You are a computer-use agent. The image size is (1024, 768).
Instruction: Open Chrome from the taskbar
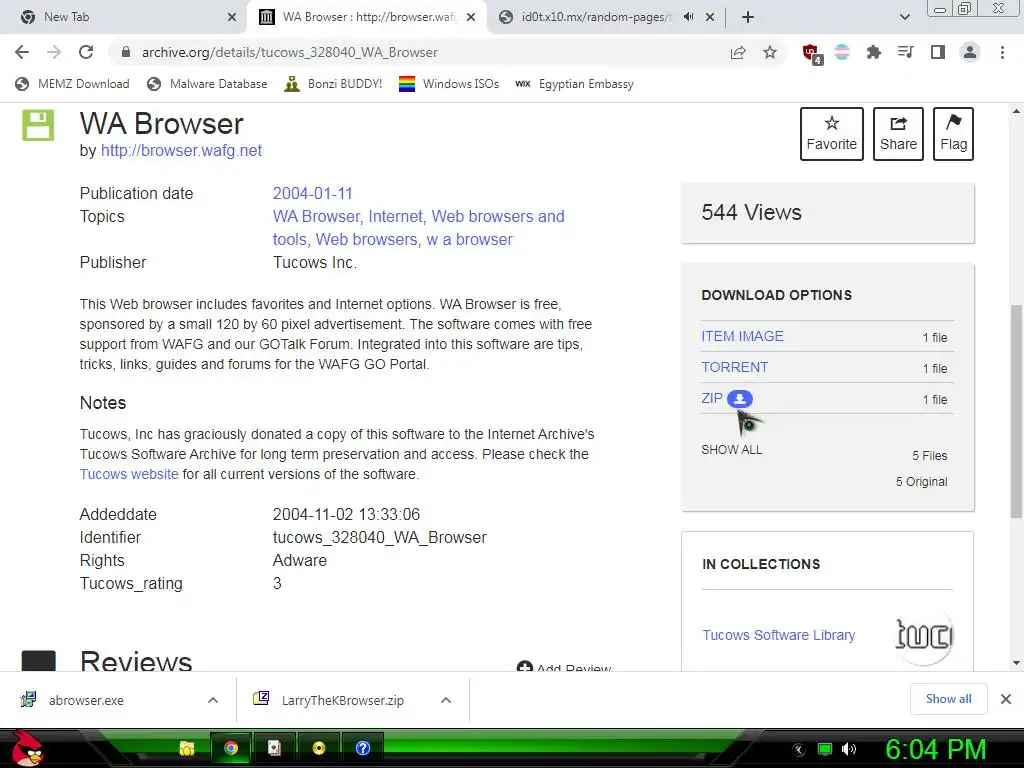(x=230, y=748)
